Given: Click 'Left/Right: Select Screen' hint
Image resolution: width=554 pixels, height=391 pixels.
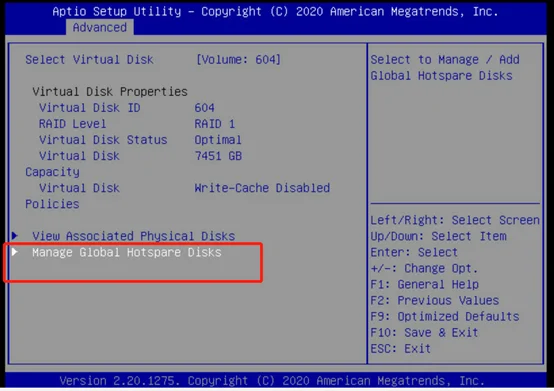Looking at the screenshot, I should tap(455, 220).
